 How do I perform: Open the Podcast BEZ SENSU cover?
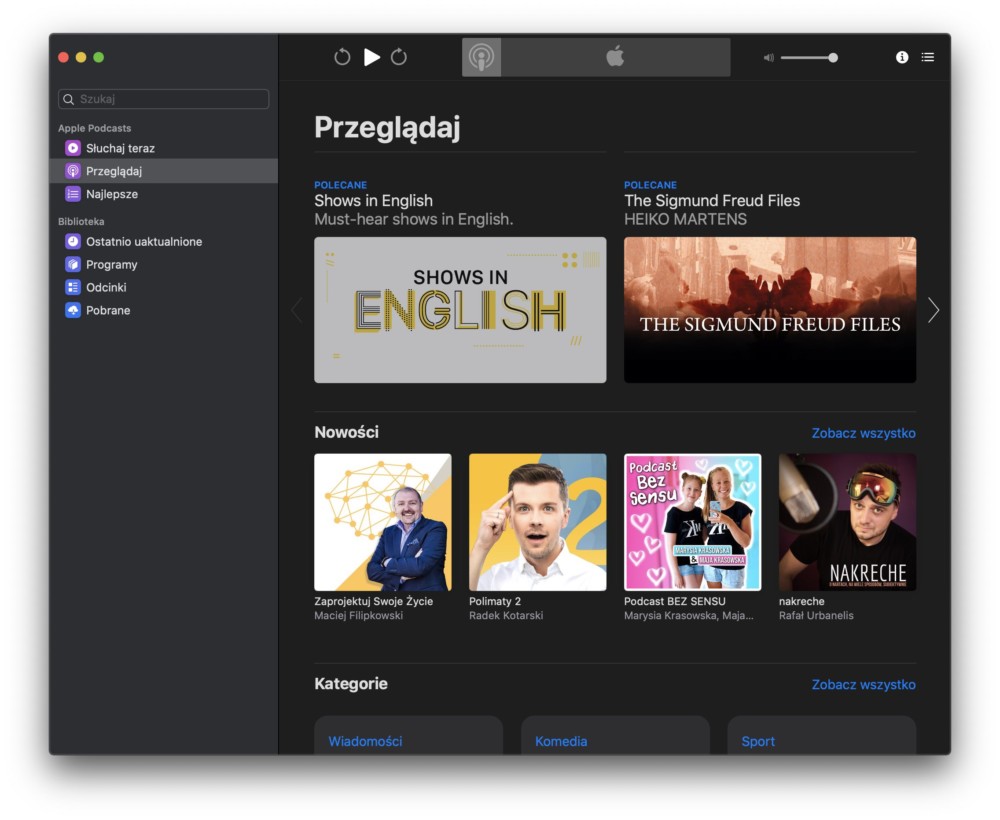click(x=693, y=522)
